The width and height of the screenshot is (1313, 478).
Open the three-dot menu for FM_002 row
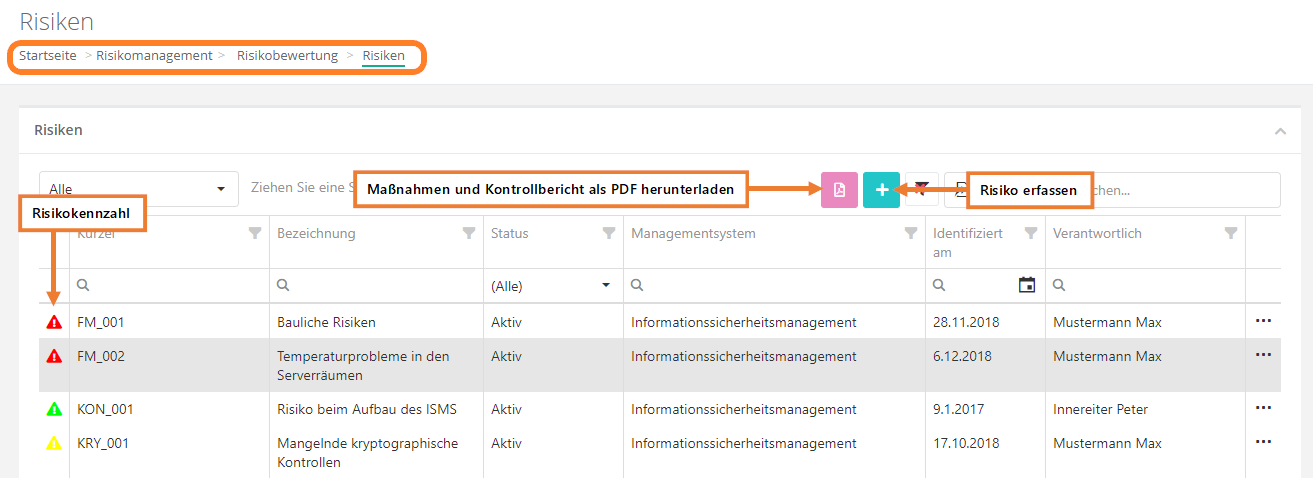coord(1263,355)
